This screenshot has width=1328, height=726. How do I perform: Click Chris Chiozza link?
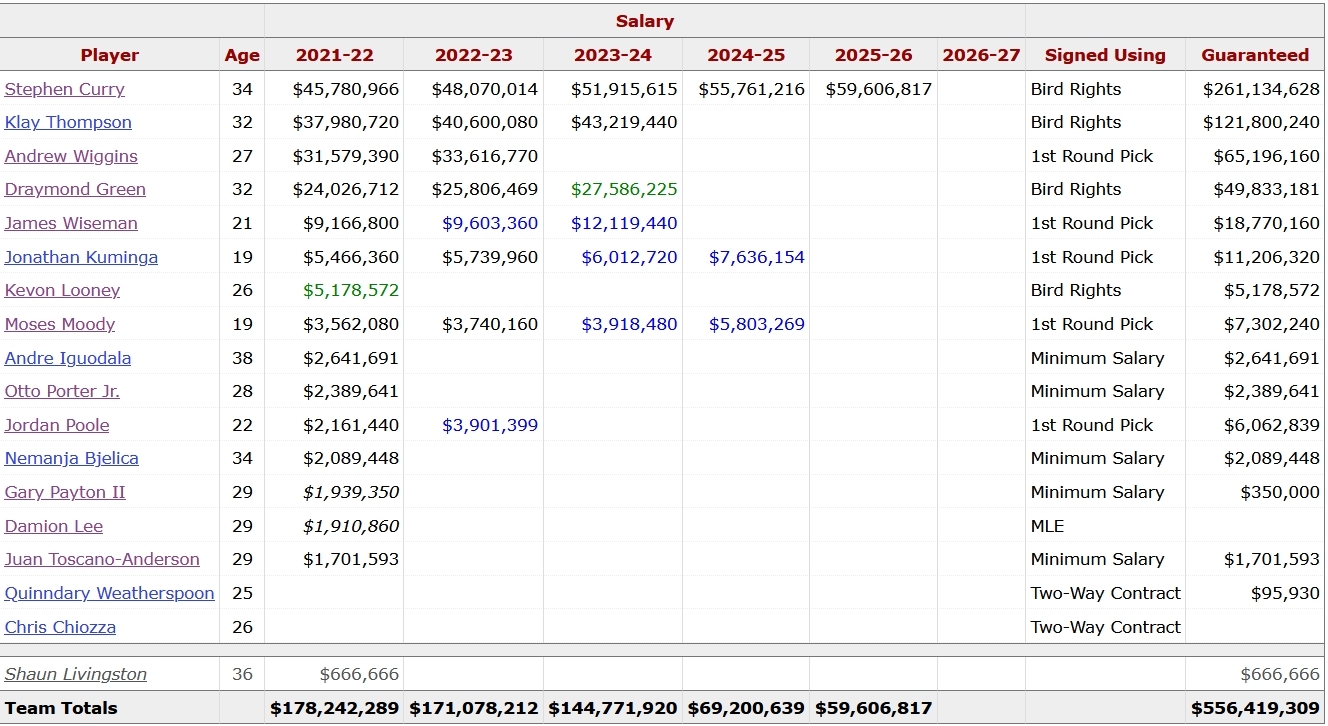click(x=60, y=627)
